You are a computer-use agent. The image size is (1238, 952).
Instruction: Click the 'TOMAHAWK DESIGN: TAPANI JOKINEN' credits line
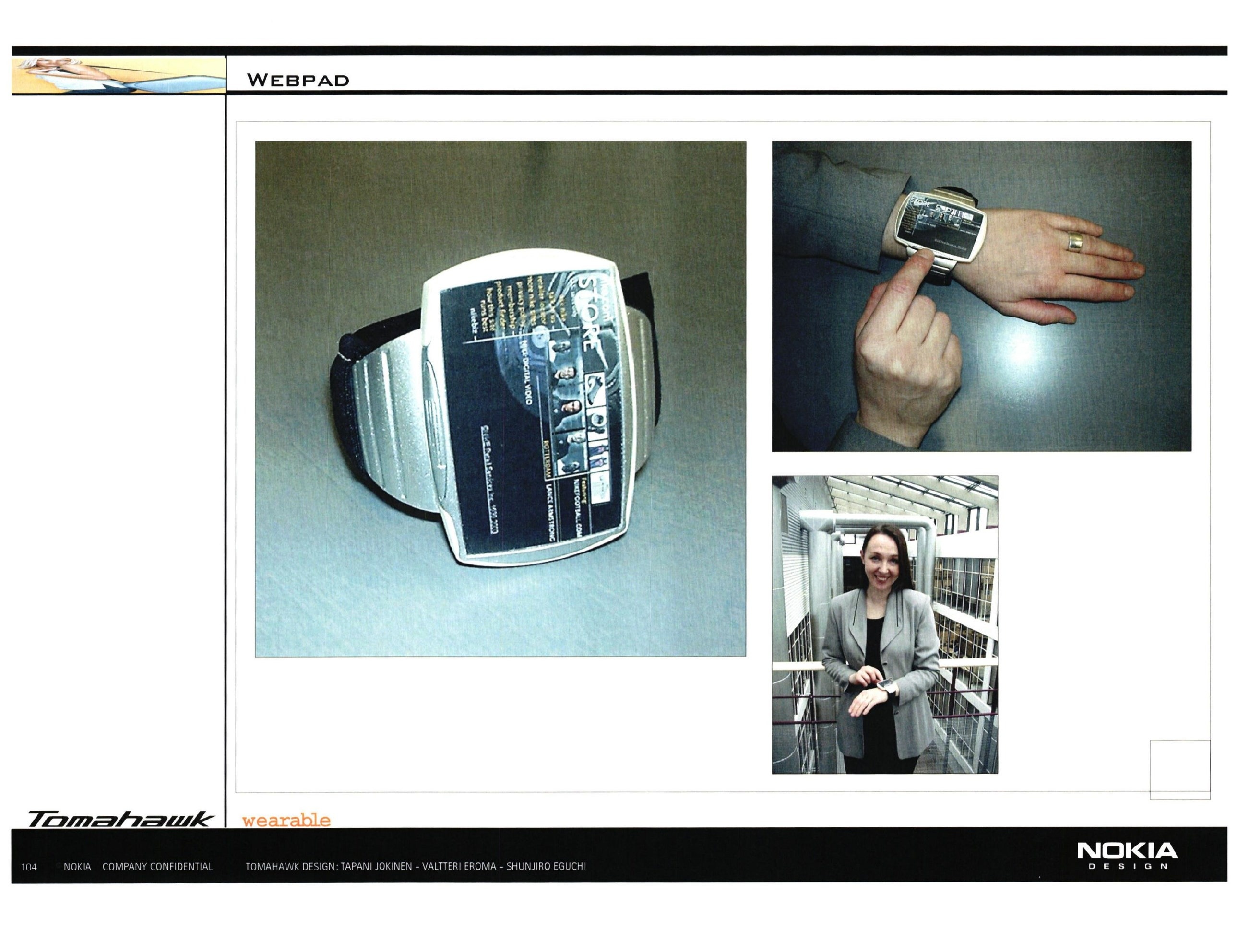tap(416, 867)
